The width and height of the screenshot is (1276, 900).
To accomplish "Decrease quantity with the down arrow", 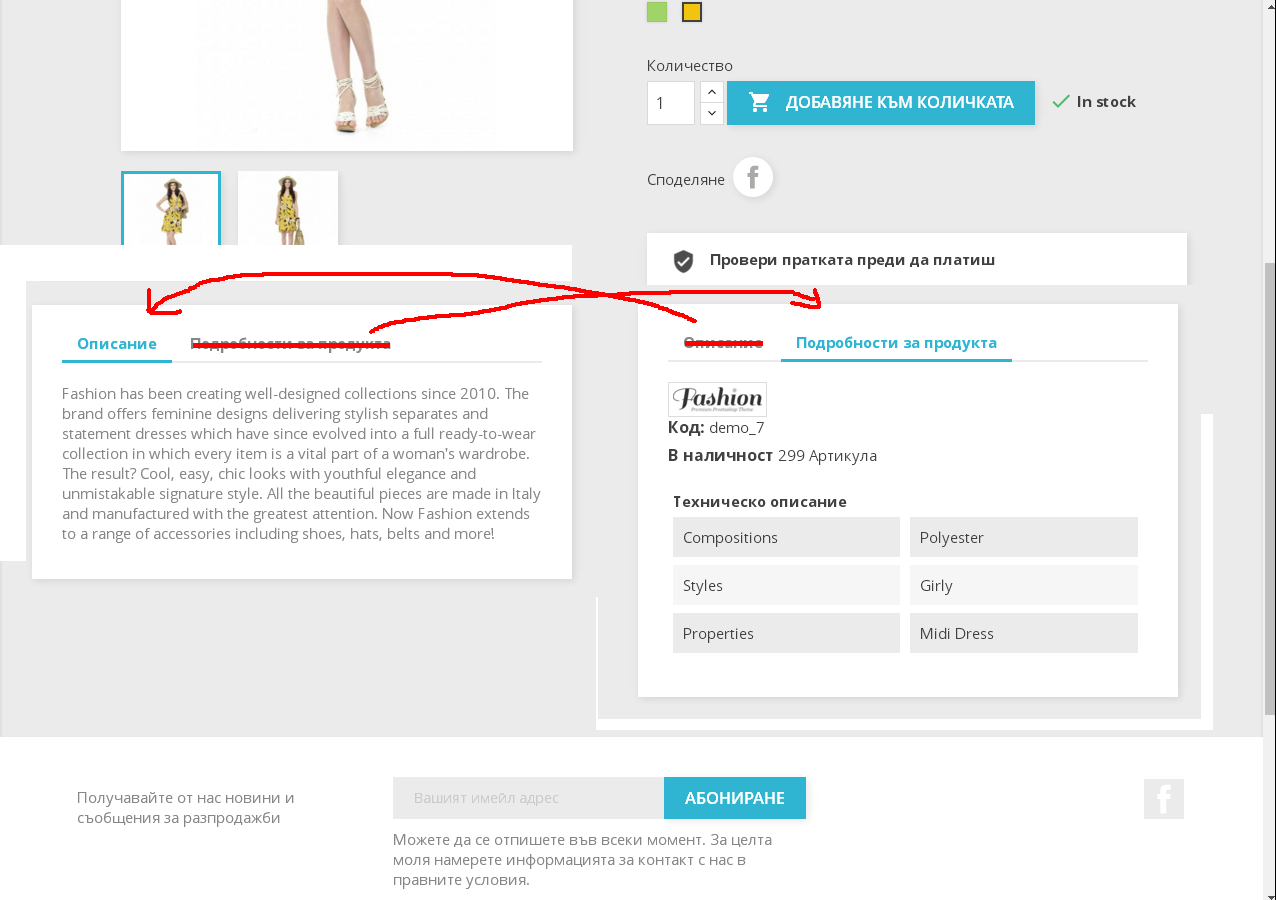I will point(711,113).
